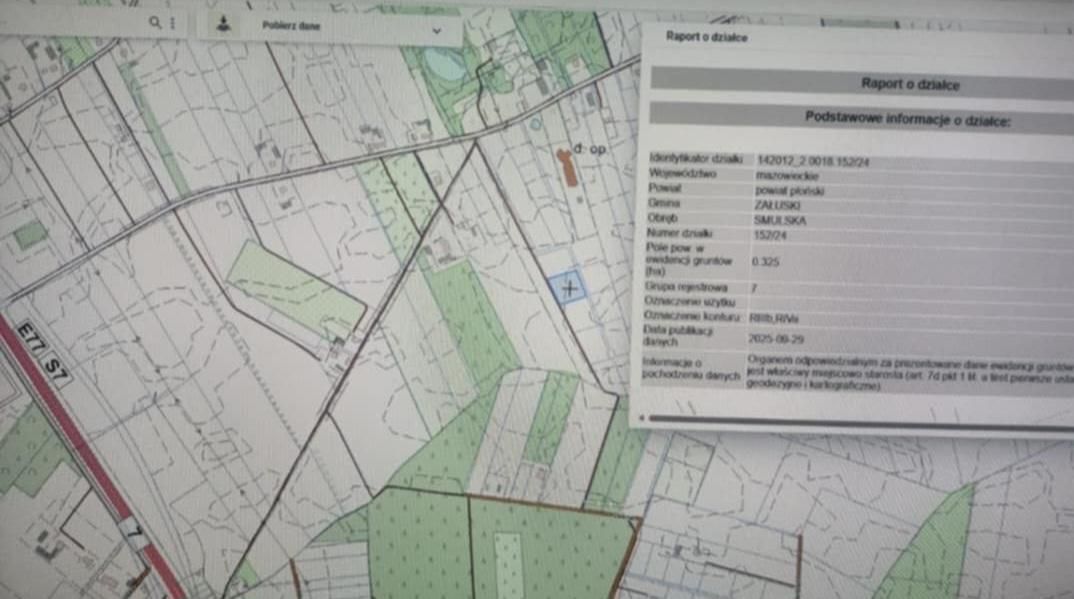
Task: Click the Podstawowe informacje o działce heading
Action: tap(908, 120)
